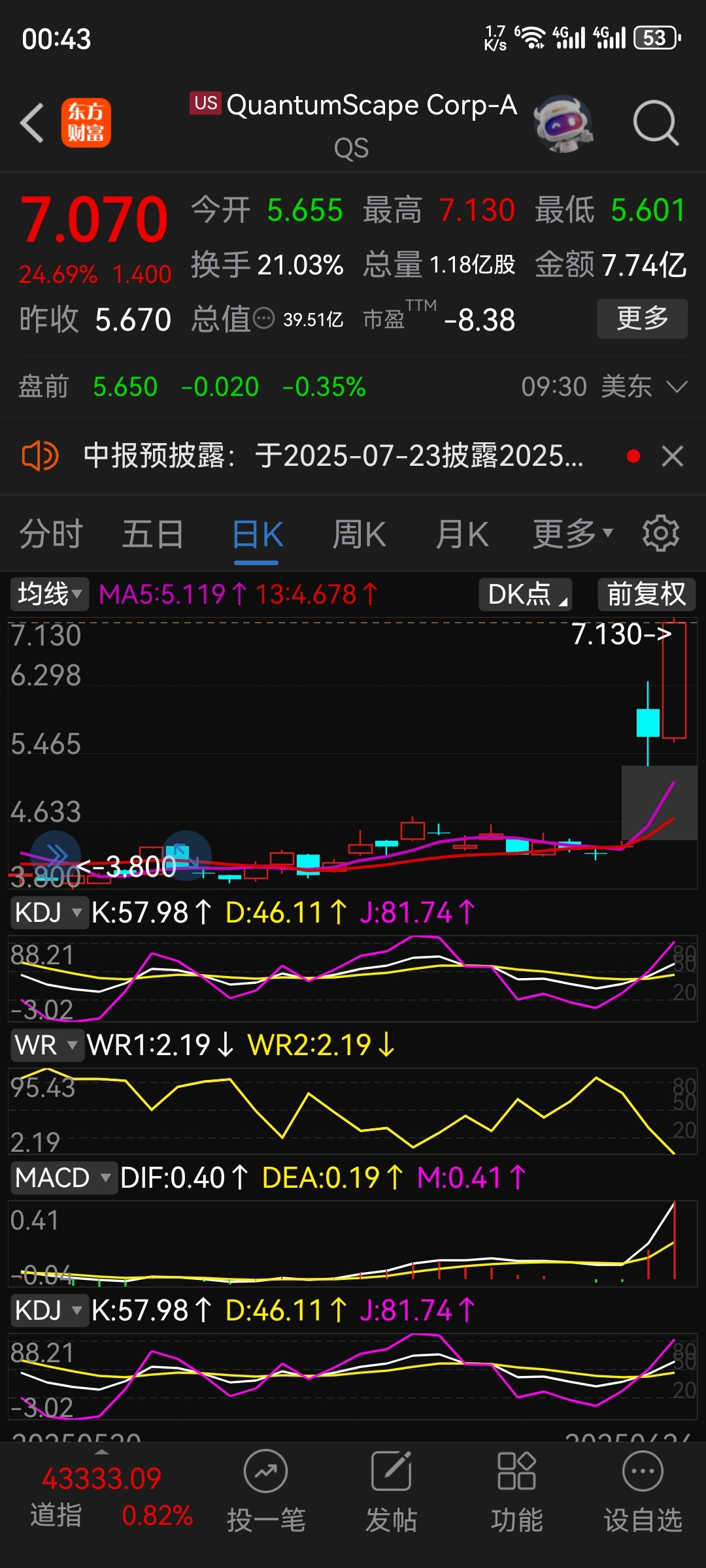The image size is (706, 1568).
Task: Tap the 市盈TTM -8.38 value
Action: 479,319
